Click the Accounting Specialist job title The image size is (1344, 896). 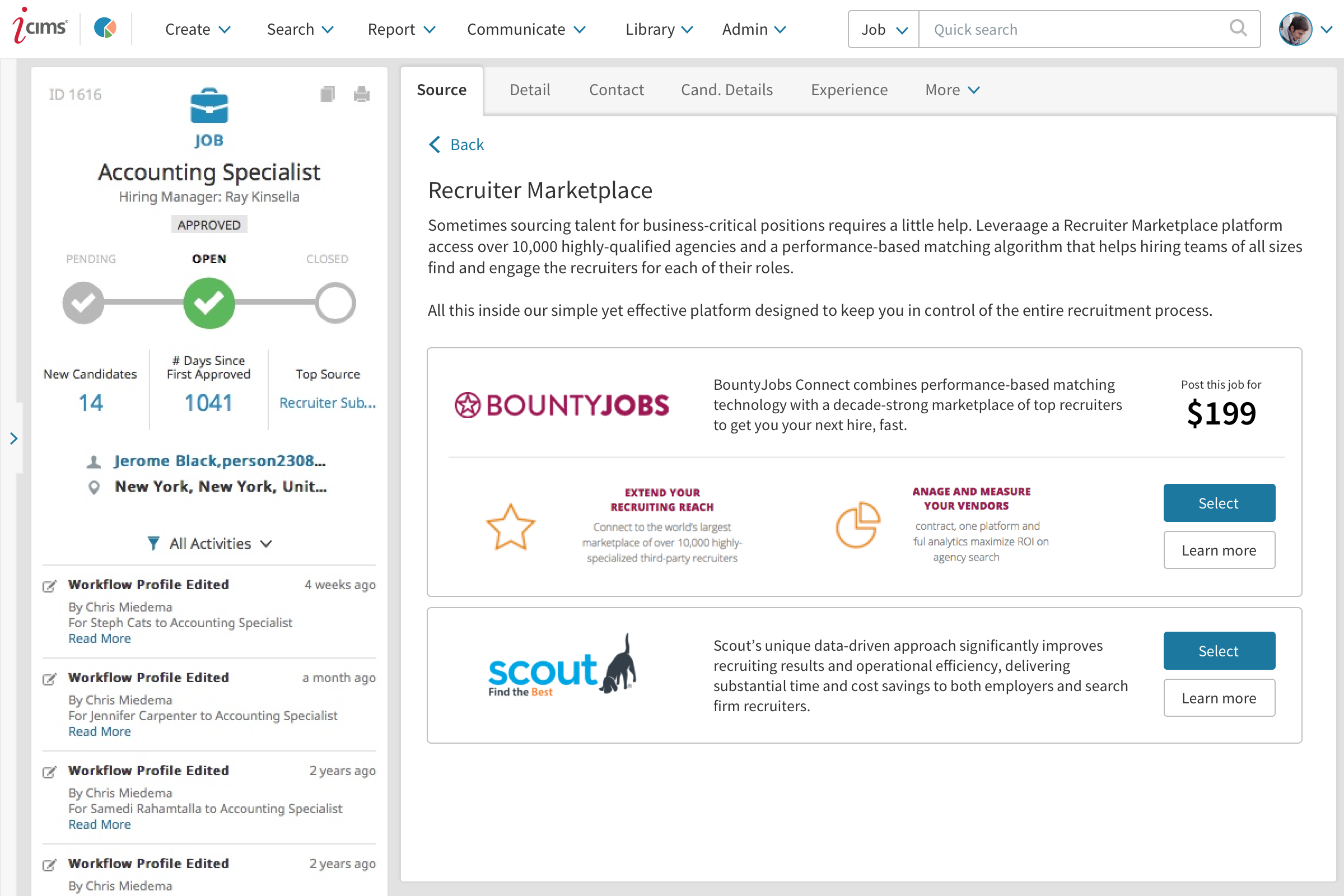coord(209,172)
